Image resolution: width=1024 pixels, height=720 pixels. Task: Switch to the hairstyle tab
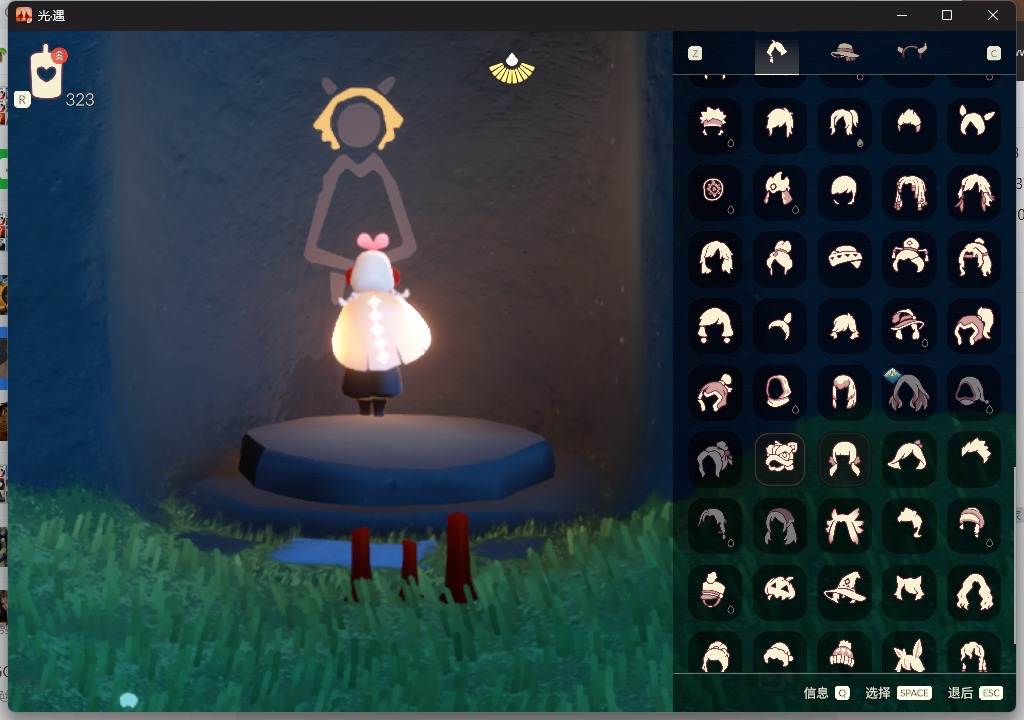pos(776,52)
